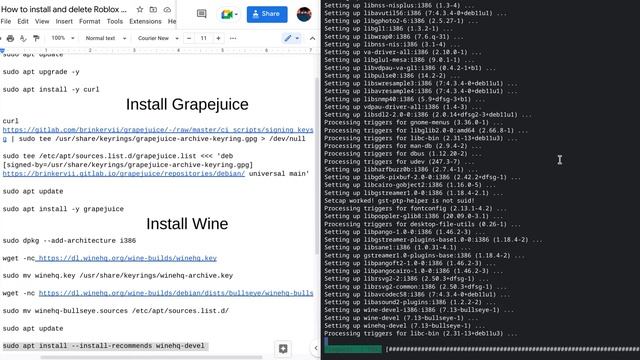Click terminal progress bar
This screenshot has width=640, height=360.
tap(513, 349)
